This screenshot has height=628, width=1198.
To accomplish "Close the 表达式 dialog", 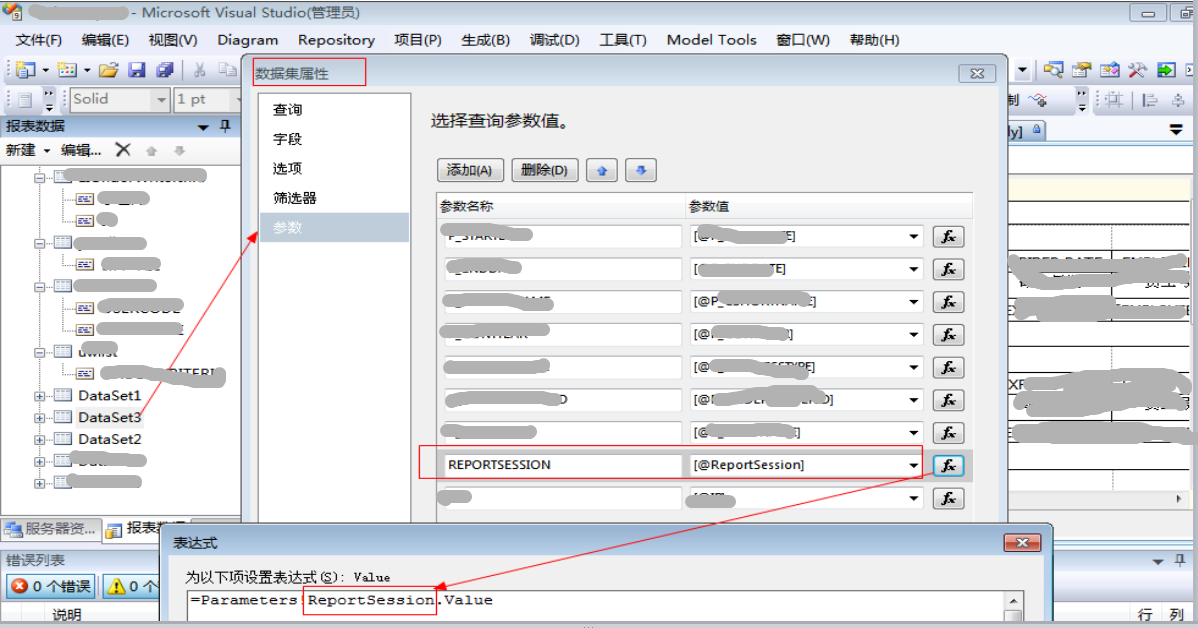I will pos(1022,542).
